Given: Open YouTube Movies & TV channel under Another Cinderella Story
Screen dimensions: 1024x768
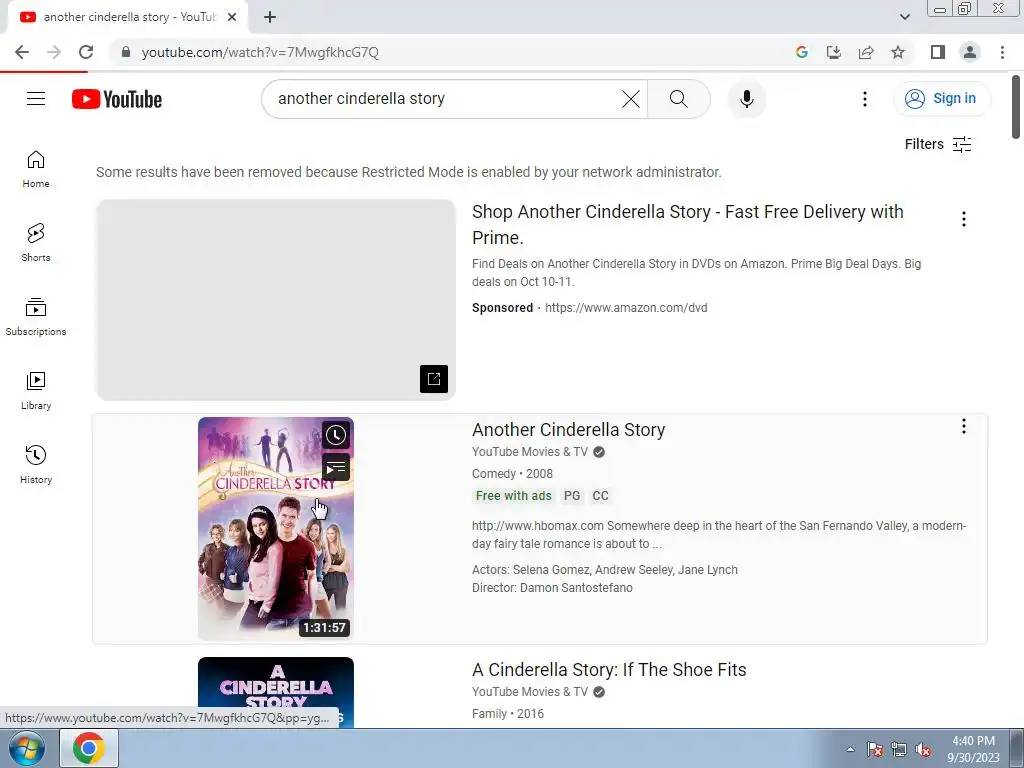Looking at the screenshot, I should coord(530,452).
